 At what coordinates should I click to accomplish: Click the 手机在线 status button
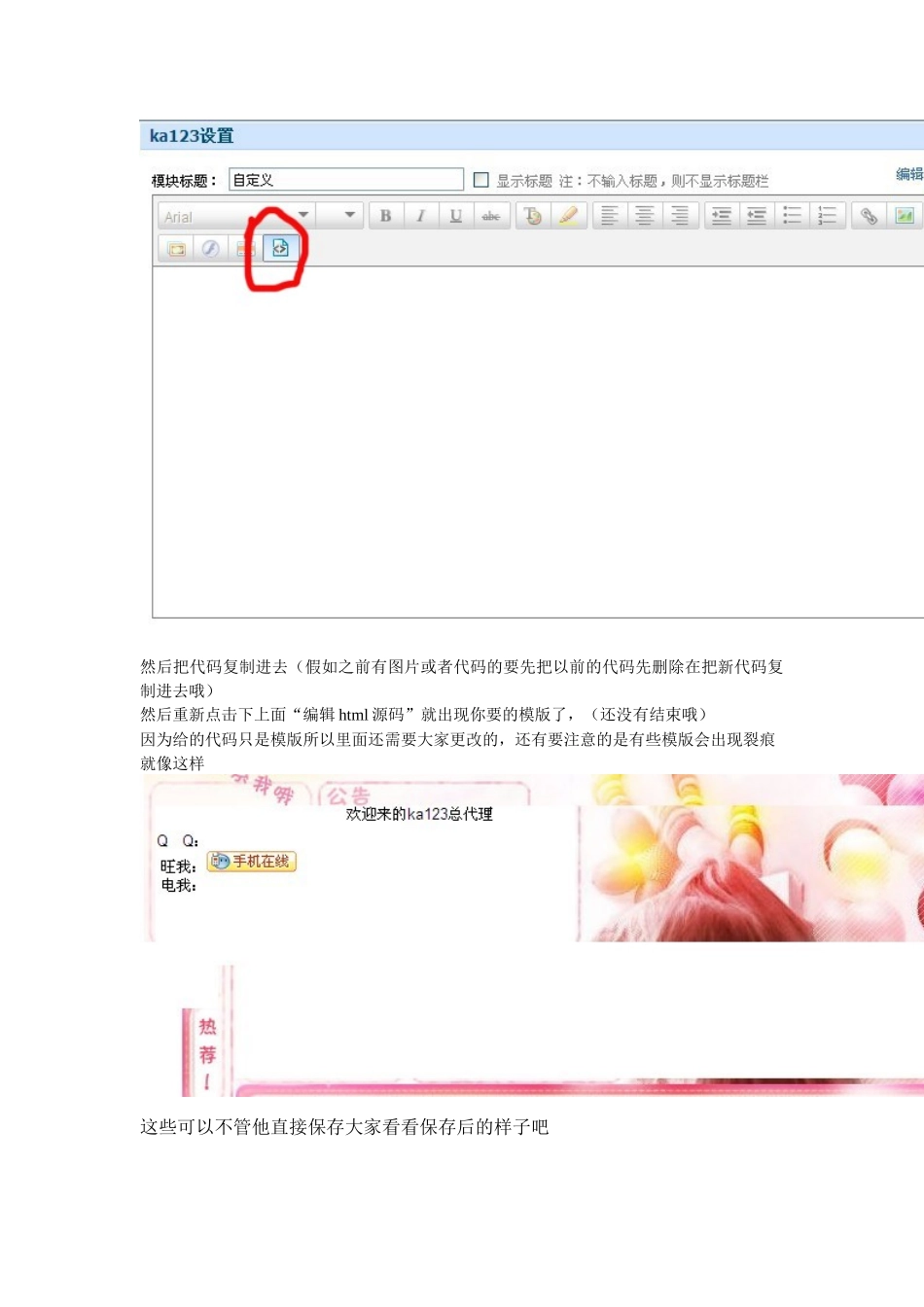point(252,862)
